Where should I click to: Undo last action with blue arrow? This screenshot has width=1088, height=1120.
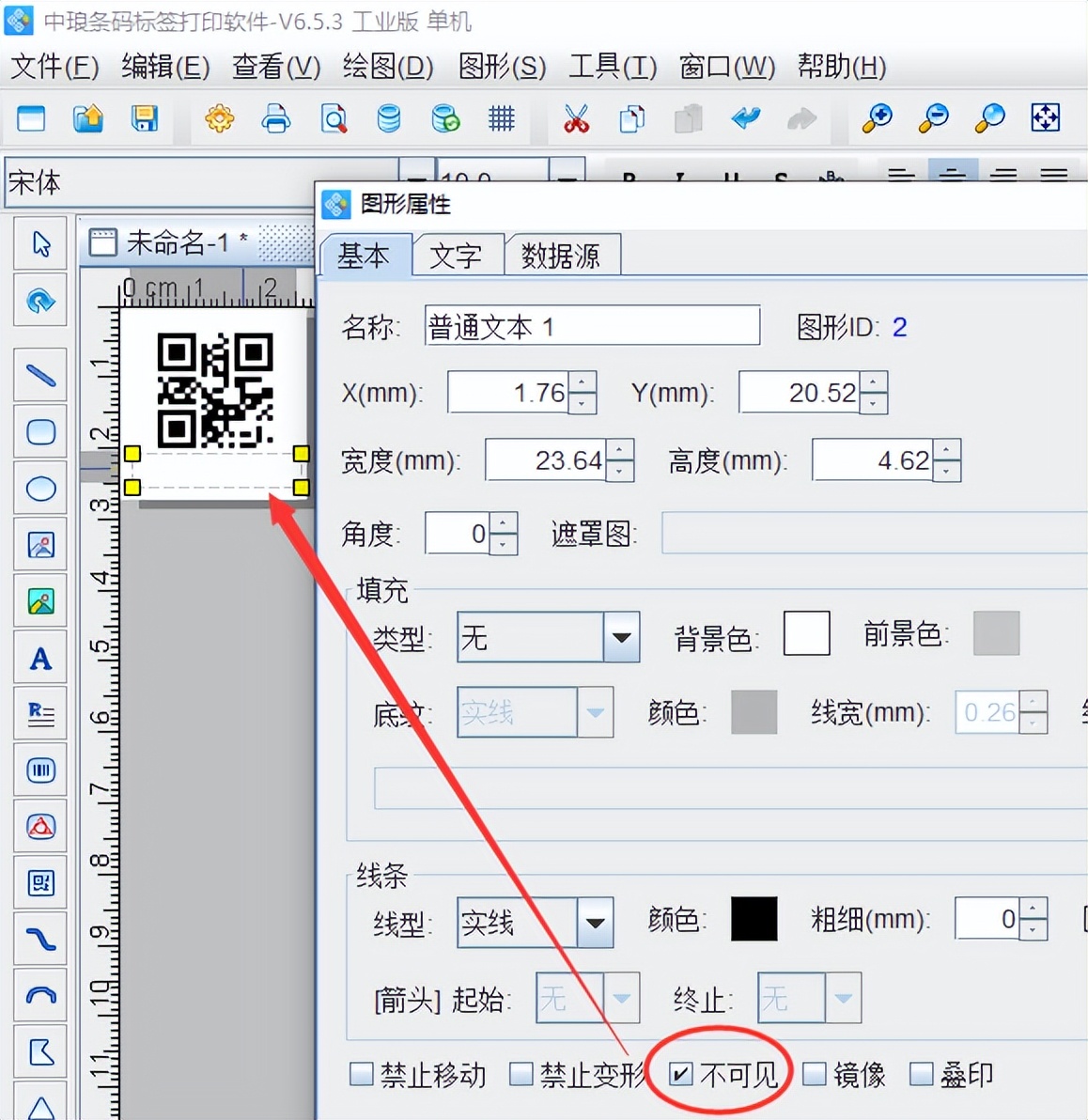[x=746, y=118]
